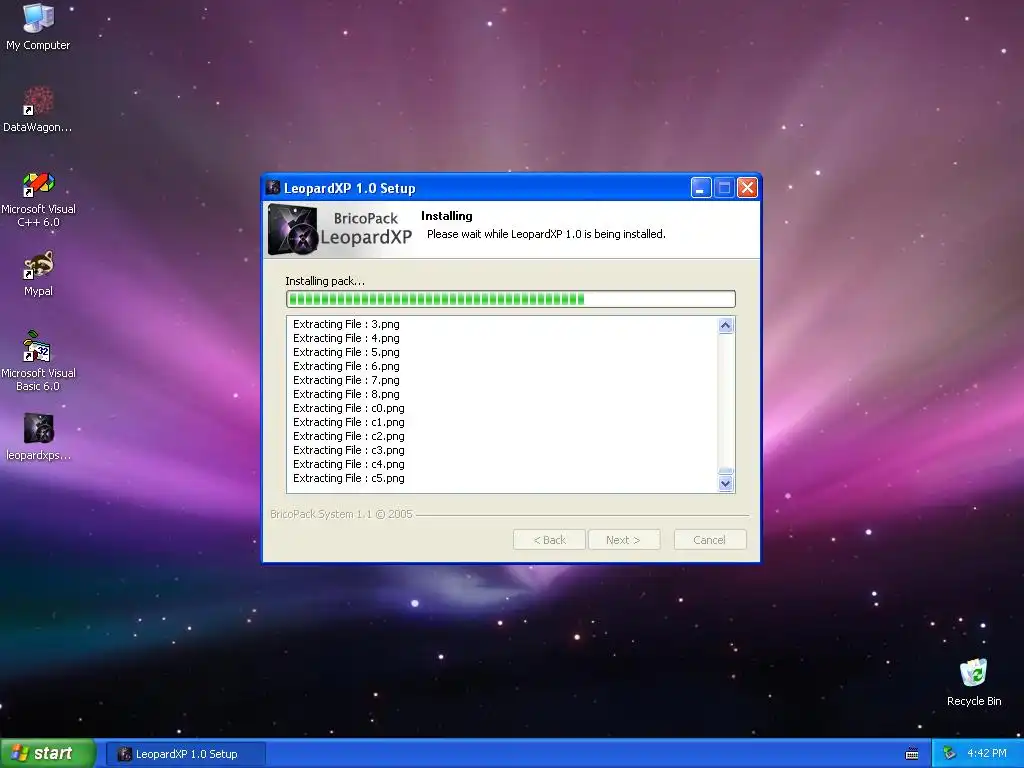Screen dimensions: 1024x768
Task: Click the 4:42 PM taskbar clock
Action: (x=987, y=754)
